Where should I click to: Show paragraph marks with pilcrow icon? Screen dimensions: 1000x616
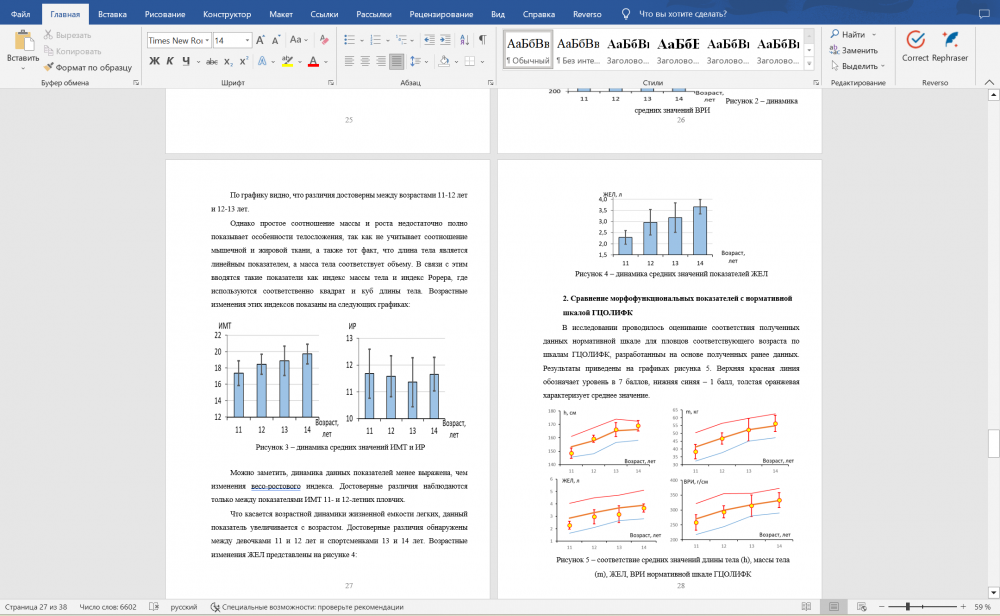tap(481, 40)
